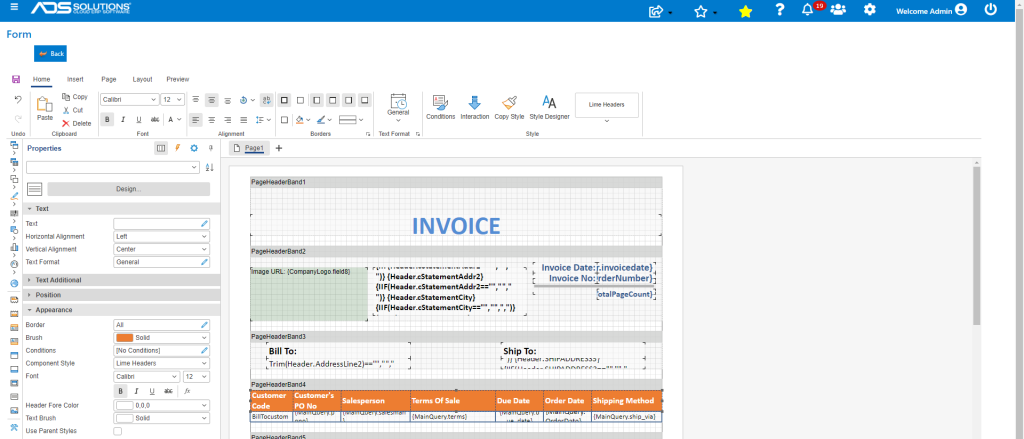Click the Back button

50,54
